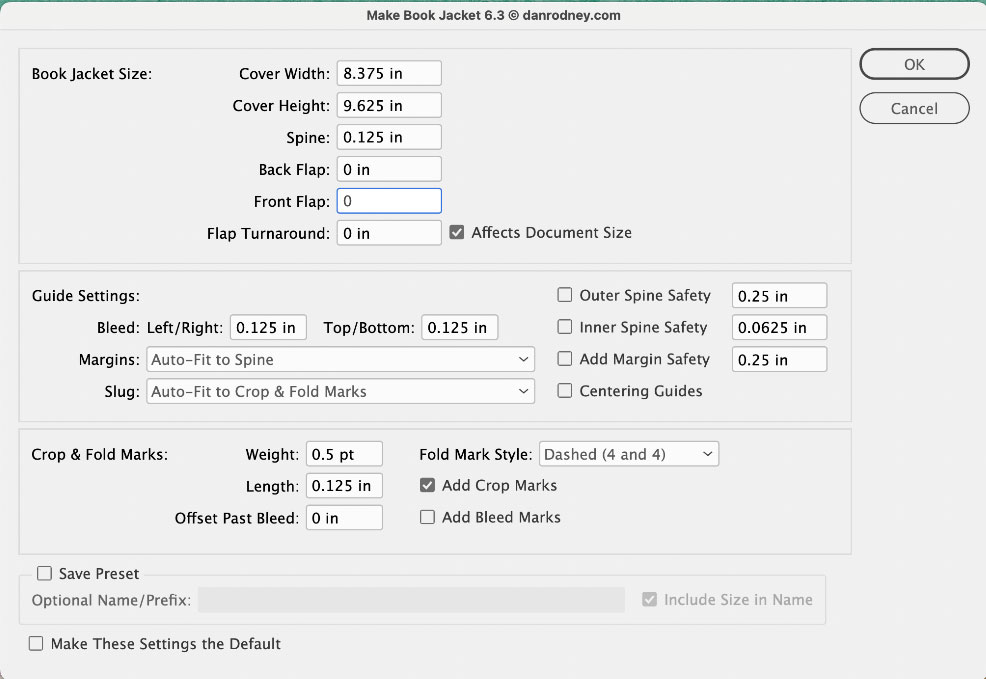Image resolution: width=986 pixels, height=679 pixels.
Task: Uncheck Add Crop Marks
Action: (427, 485)
